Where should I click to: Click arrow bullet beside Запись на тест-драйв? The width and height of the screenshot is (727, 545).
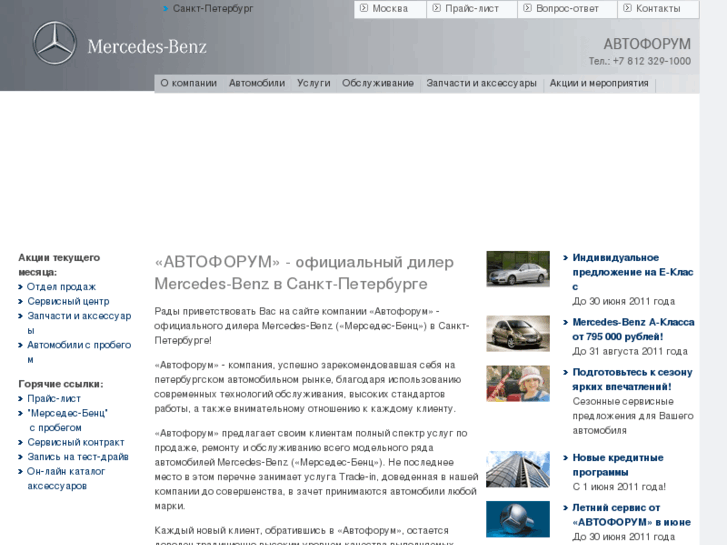20,457
